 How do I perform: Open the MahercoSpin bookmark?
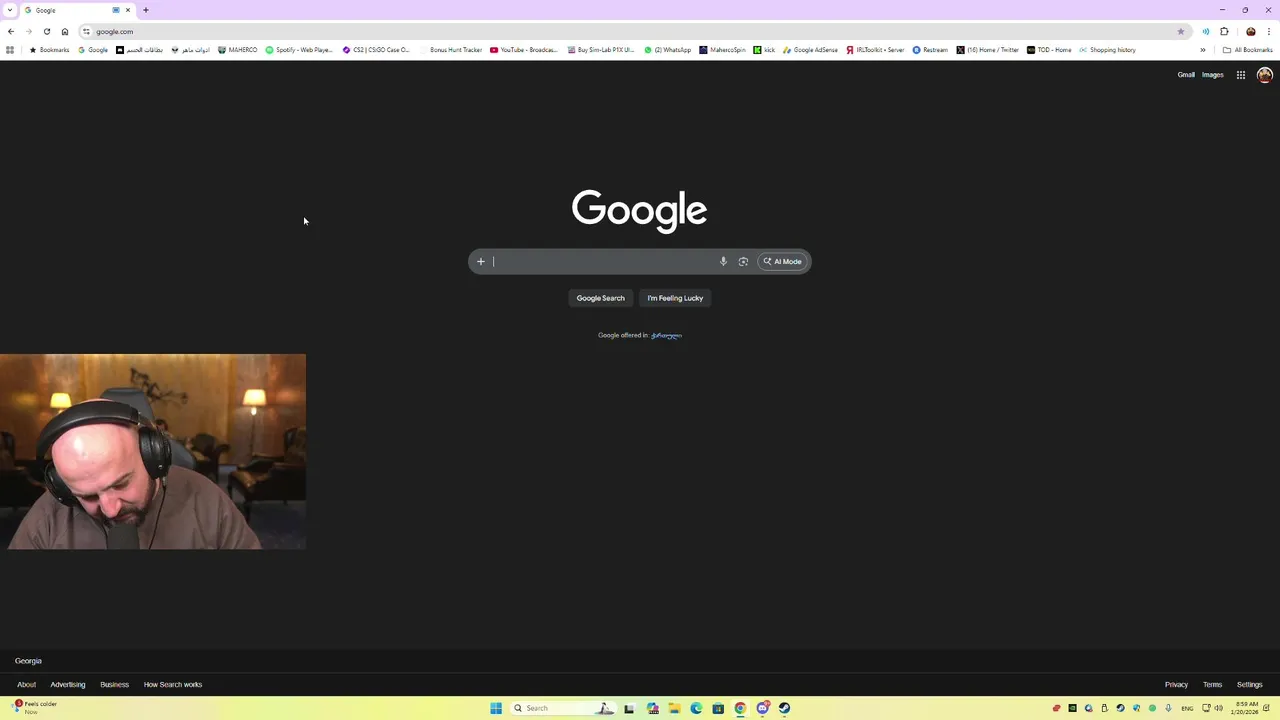(722, 50)
